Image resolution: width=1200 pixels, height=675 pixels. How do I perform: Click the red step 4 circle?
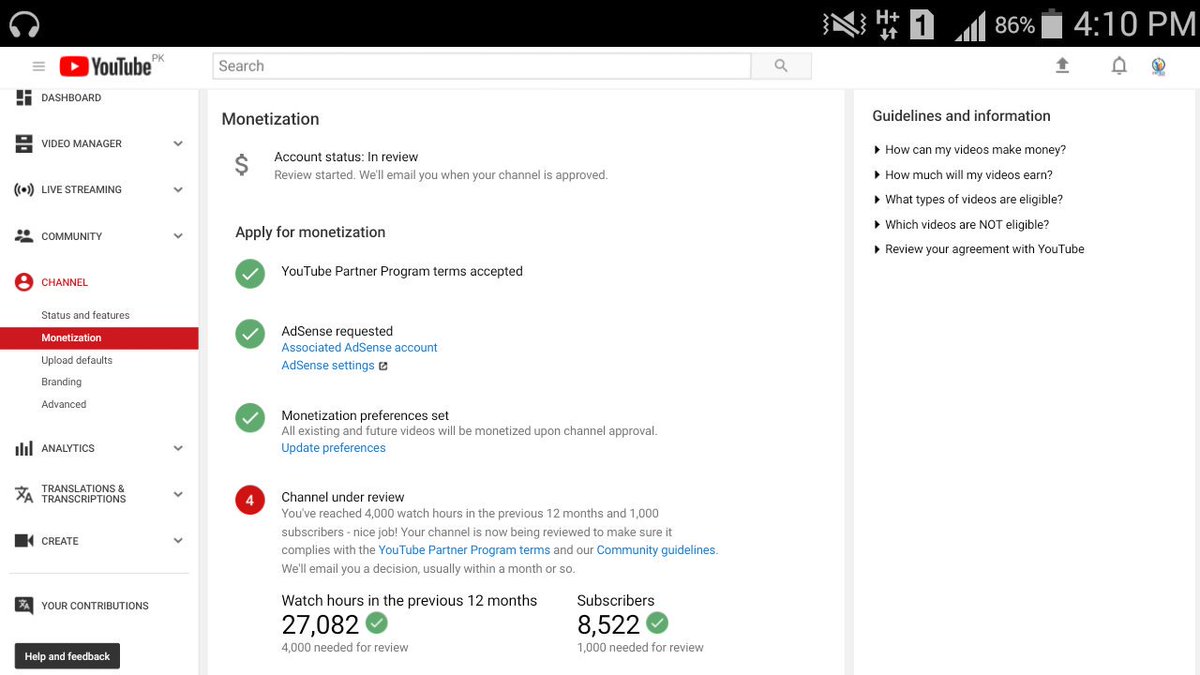pyautogui.click(x=250, y=499)
